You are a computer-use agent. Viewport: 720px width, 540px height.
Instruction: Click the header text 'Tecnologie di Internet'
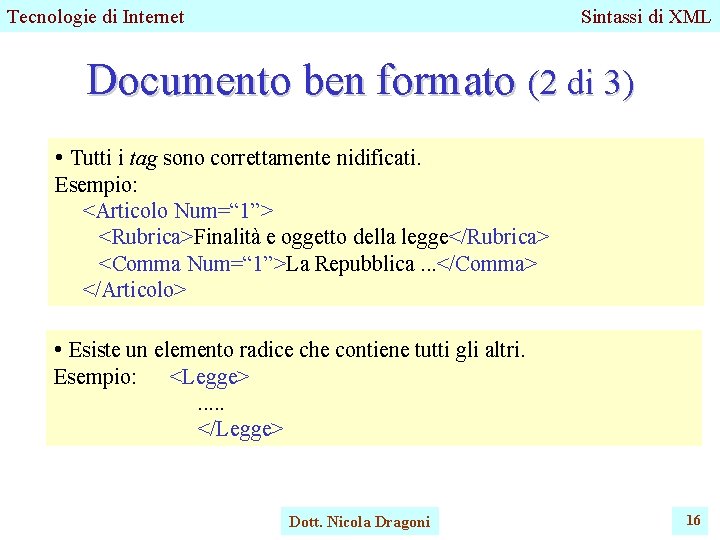(x=96, y=17)
